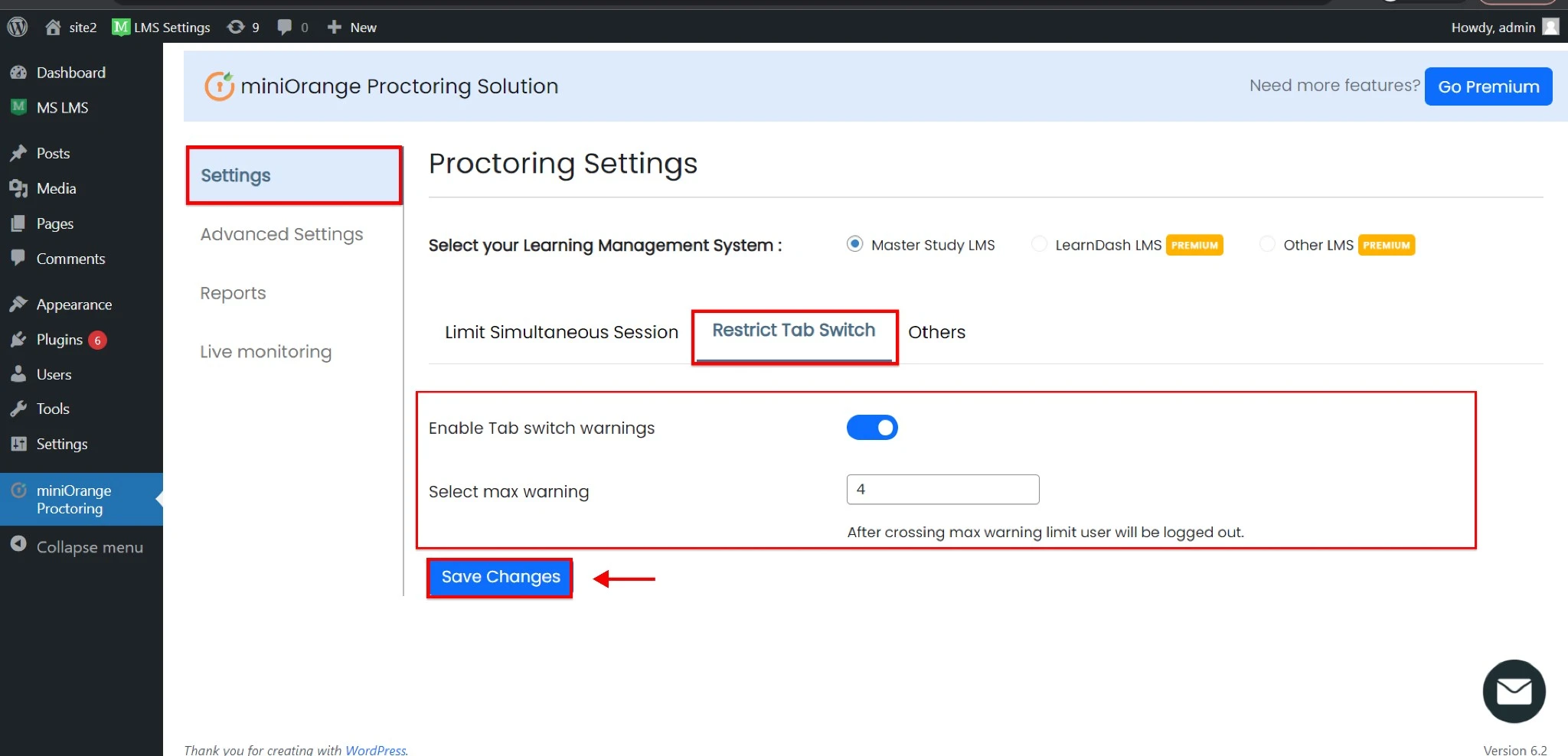The width and height of the screenshot is (1568, 756).
Task: Click the Comments icon in sidebar
Action: point(18,258)
